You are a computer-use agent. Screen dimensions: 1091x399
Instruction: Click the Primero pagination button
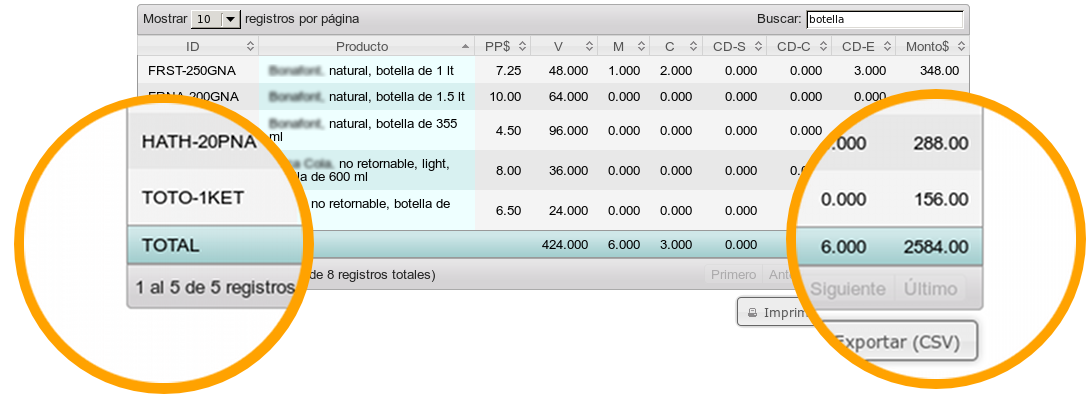coord(733,275)
